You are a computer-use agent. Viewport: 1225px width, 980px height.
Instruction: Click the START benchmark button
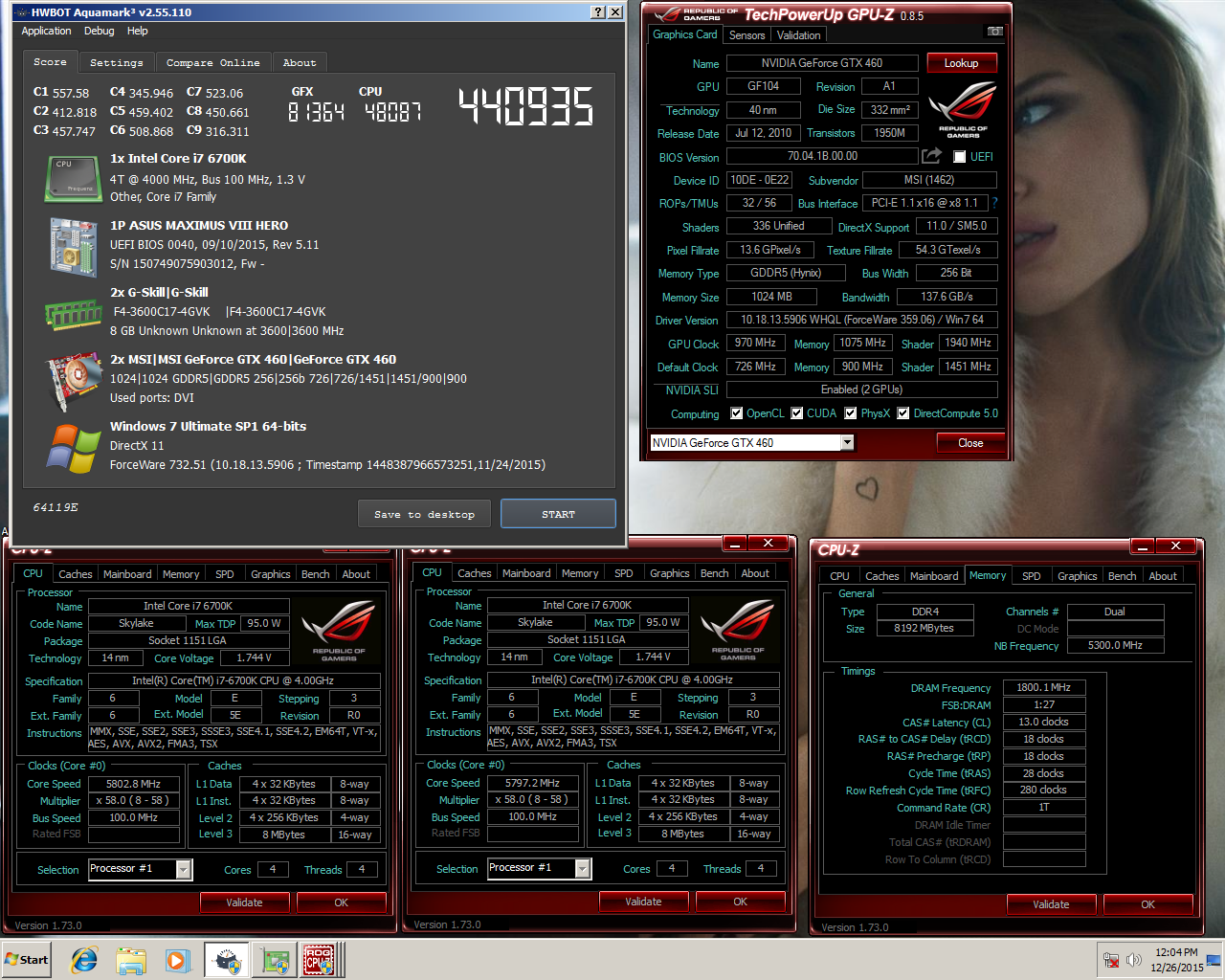[x=558, y=514]
